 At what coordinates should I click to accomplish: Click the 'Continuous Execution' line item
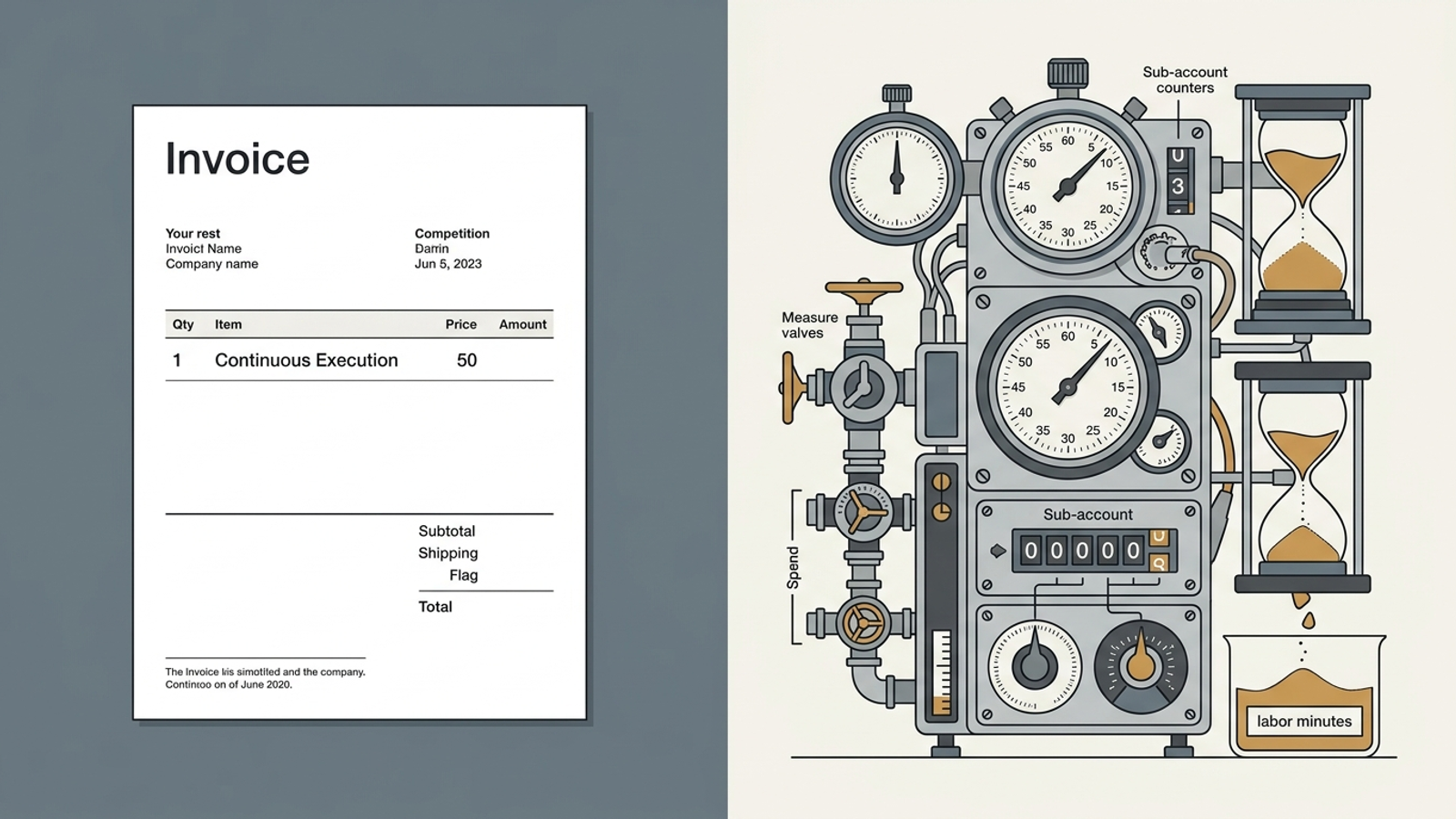307,360
